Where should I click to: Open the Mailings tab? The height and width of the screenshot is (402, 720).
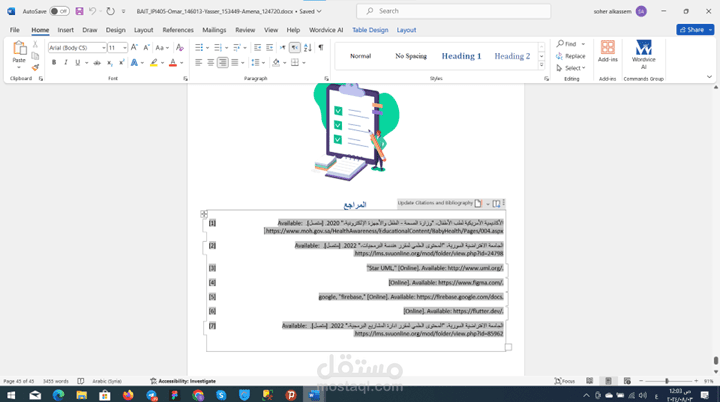[214, 30]
